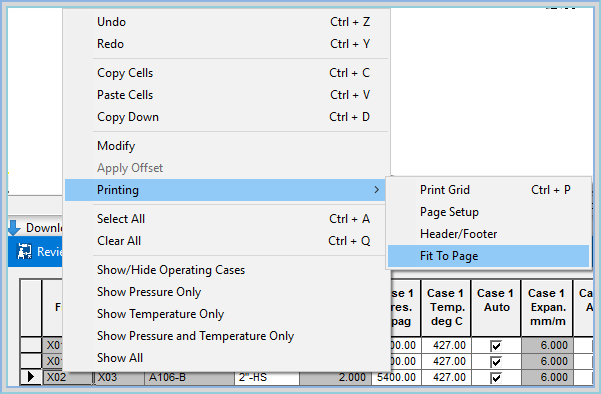The image size is (601, 394).
Task: Click the Review tab icon
Action: (x=25, y=251)
